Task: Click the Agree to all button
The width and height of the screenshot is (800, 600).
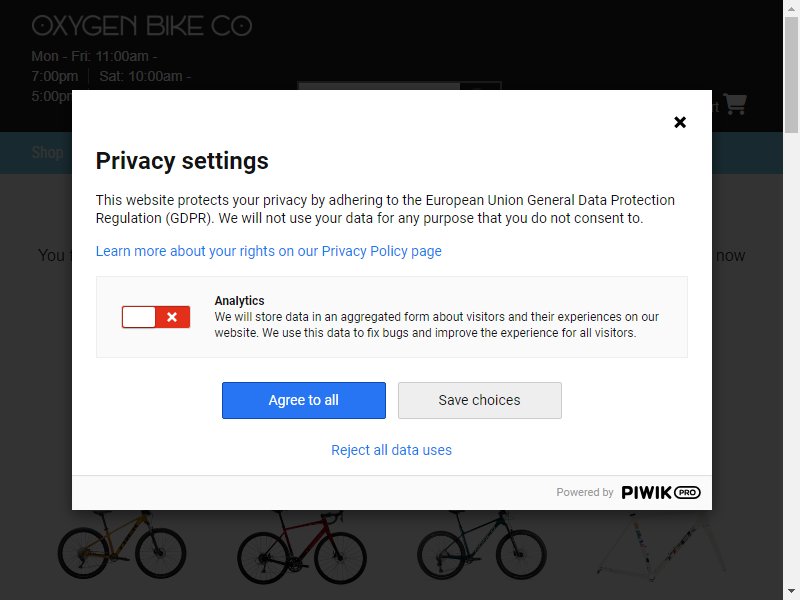Action: click(x=304, y=401)
